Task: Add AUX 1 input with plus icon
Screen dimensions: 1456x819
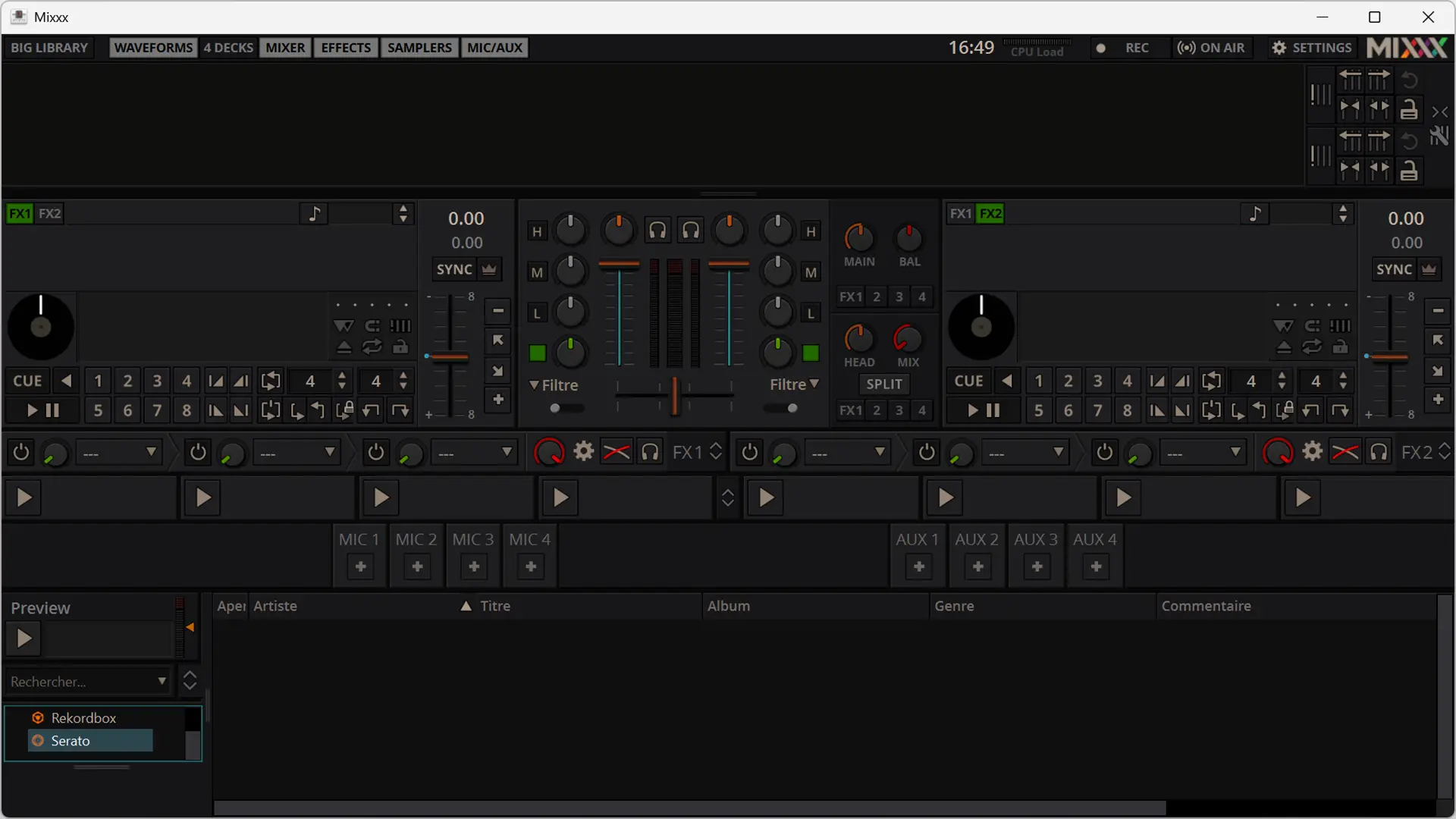Action: coord(919,567)
